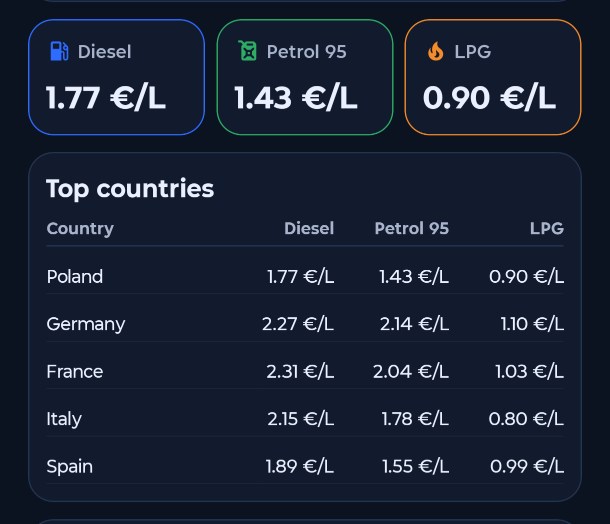
Task: Click the green petrol canister icon
Action: coord(247,51)
